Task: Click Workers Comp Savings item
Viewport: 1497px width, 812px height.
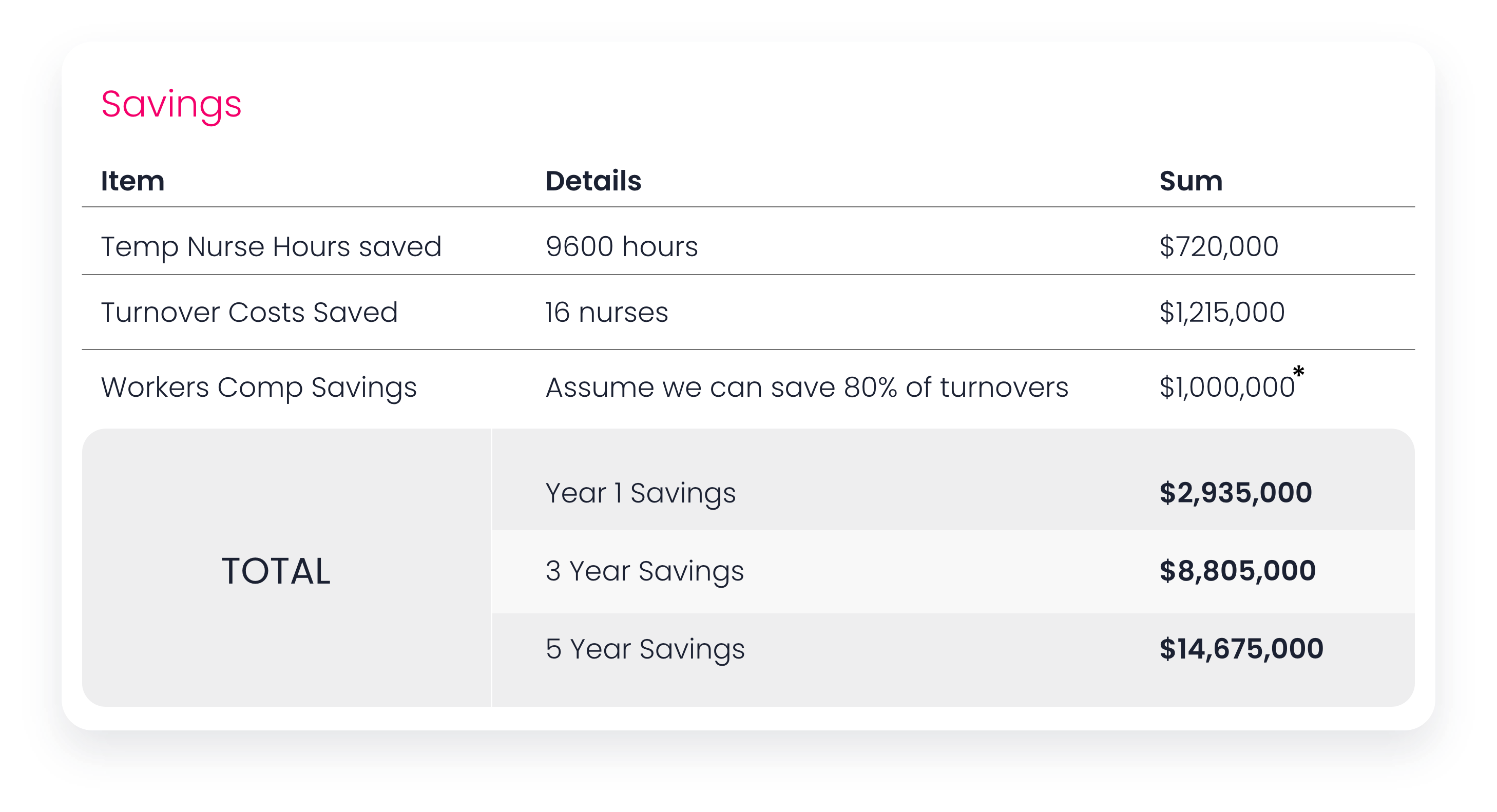Action: pyautogui.click(x=259, y=388)
